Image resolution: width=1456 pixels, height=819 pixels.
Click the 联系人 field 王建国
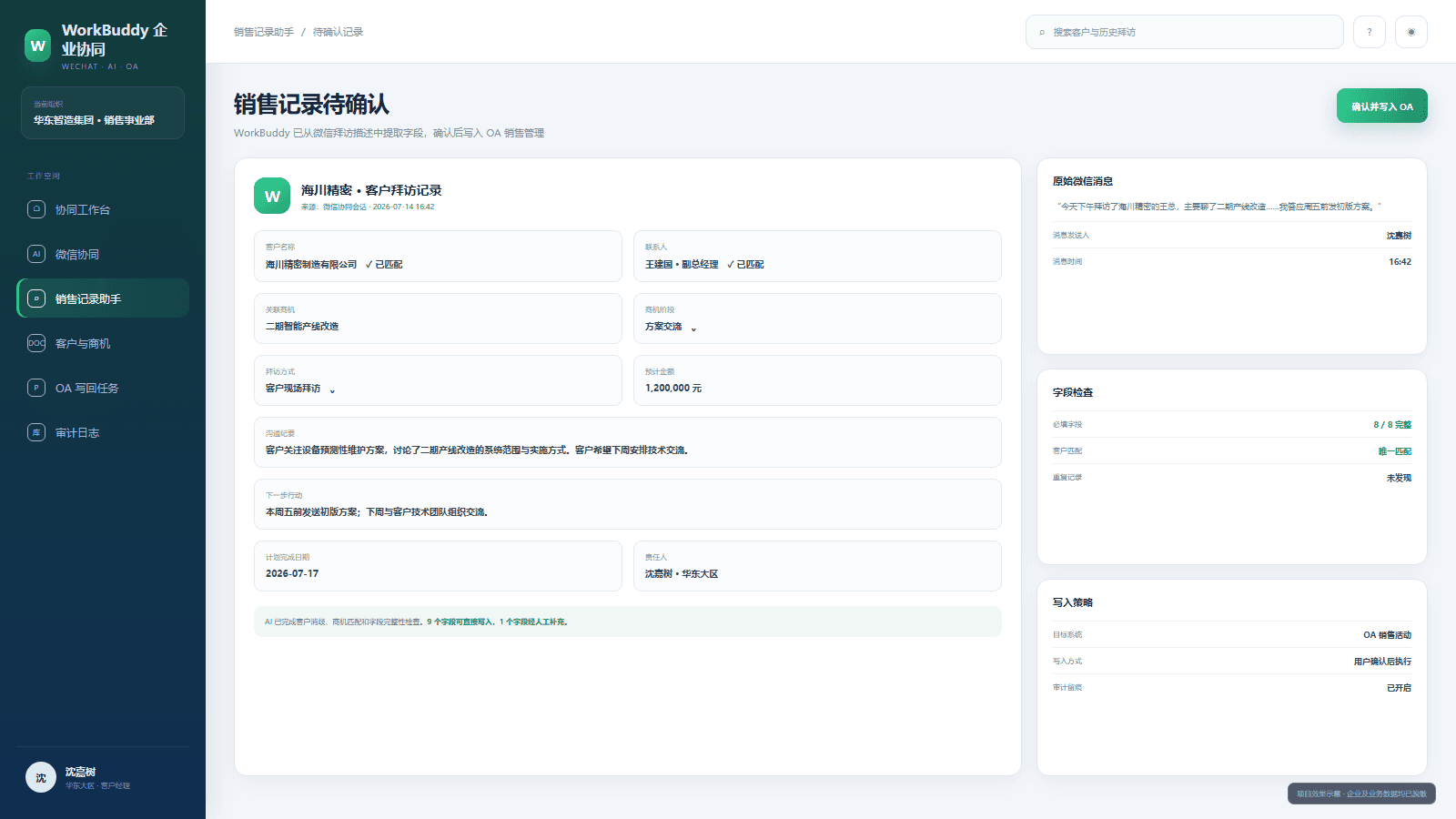[817, 256]
